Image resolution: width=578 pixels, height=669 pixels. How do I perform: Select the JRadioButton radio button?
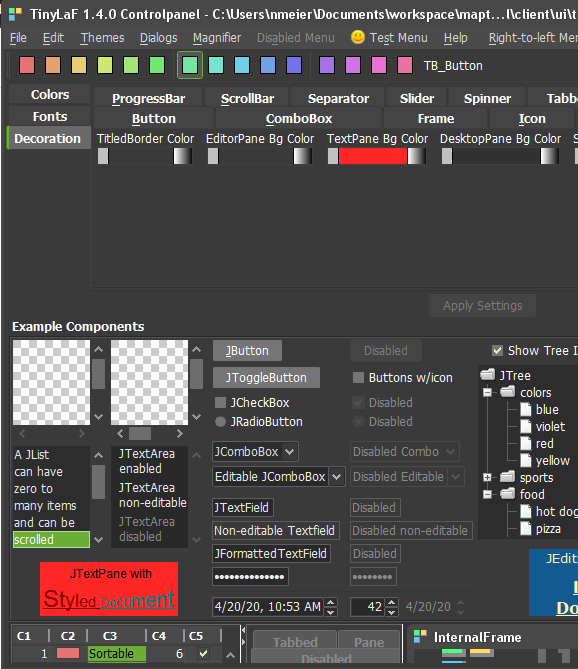coord(221,422)
